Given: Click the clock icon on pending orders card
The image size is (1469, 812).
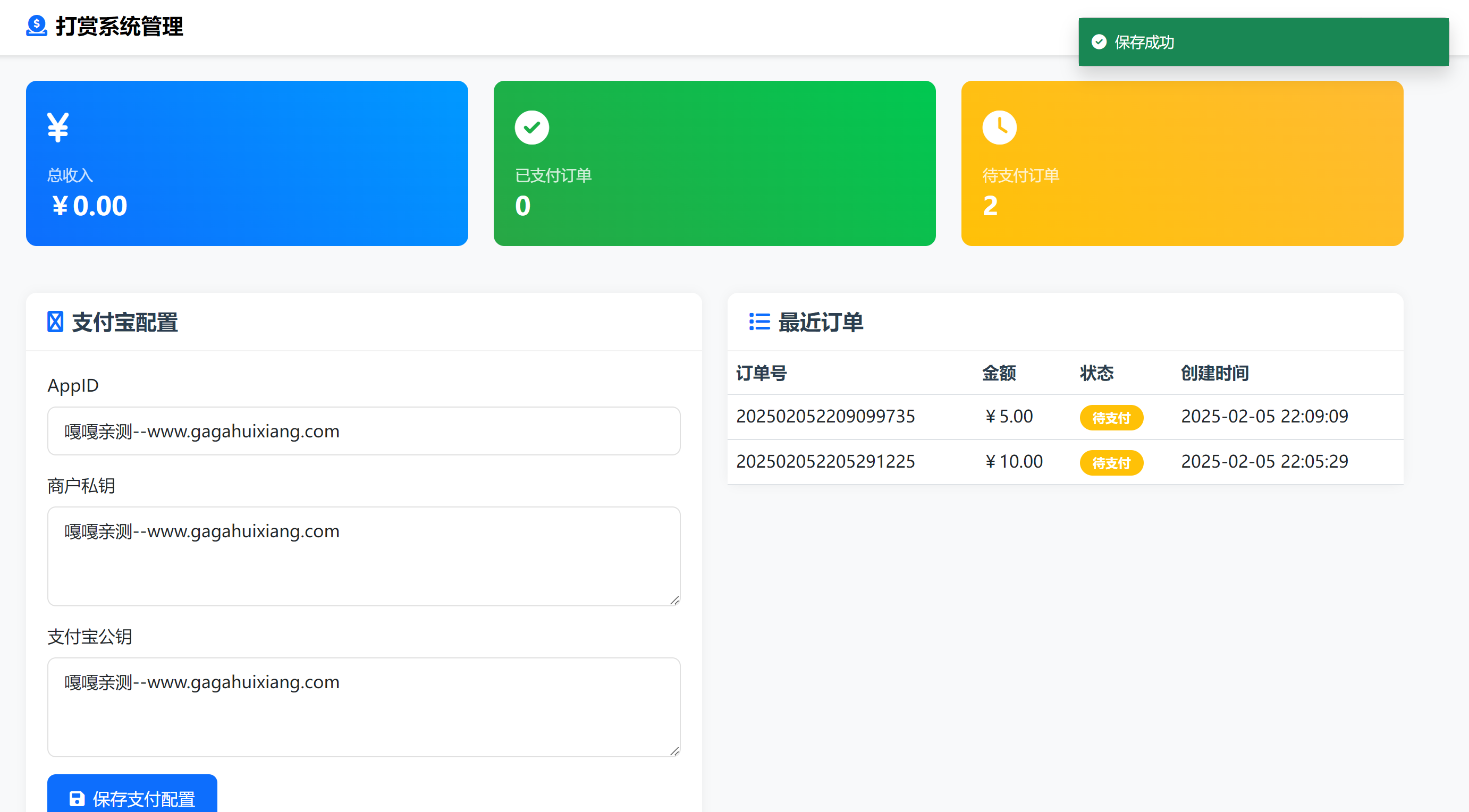Looking at the screenshot, I should [x=999, y=127].
